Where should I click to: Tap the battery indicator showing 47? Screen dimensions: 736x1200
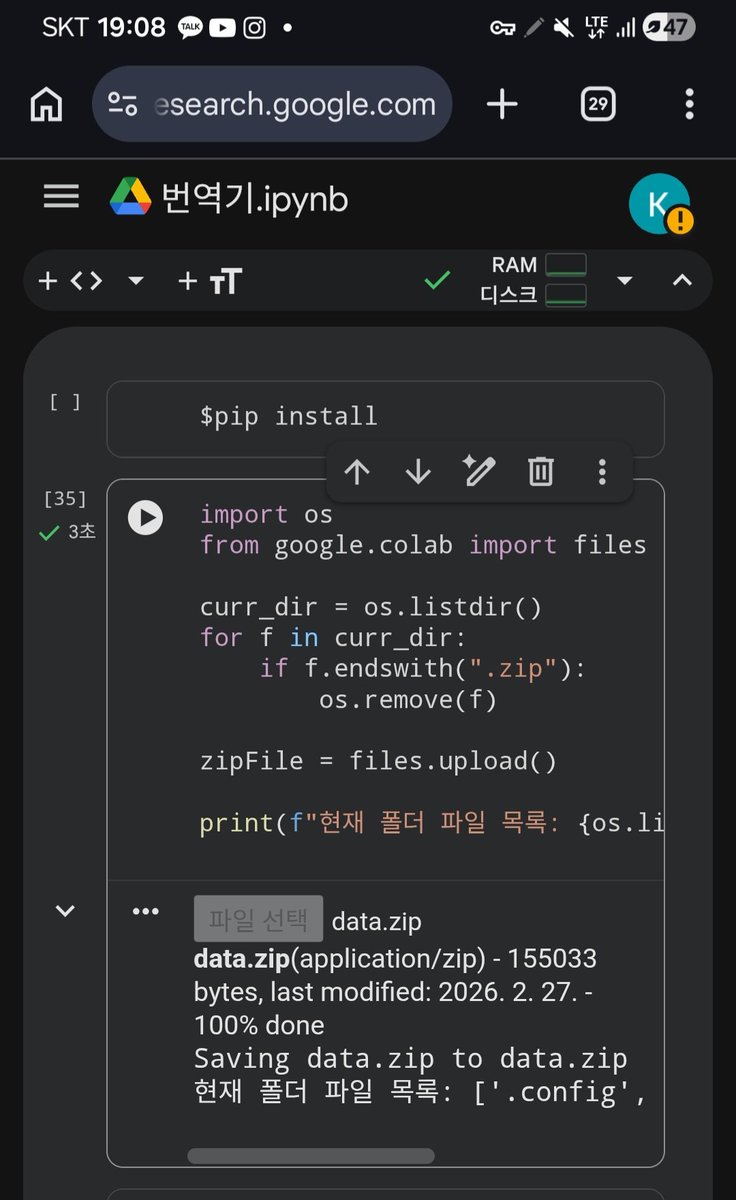coord(669,27)
